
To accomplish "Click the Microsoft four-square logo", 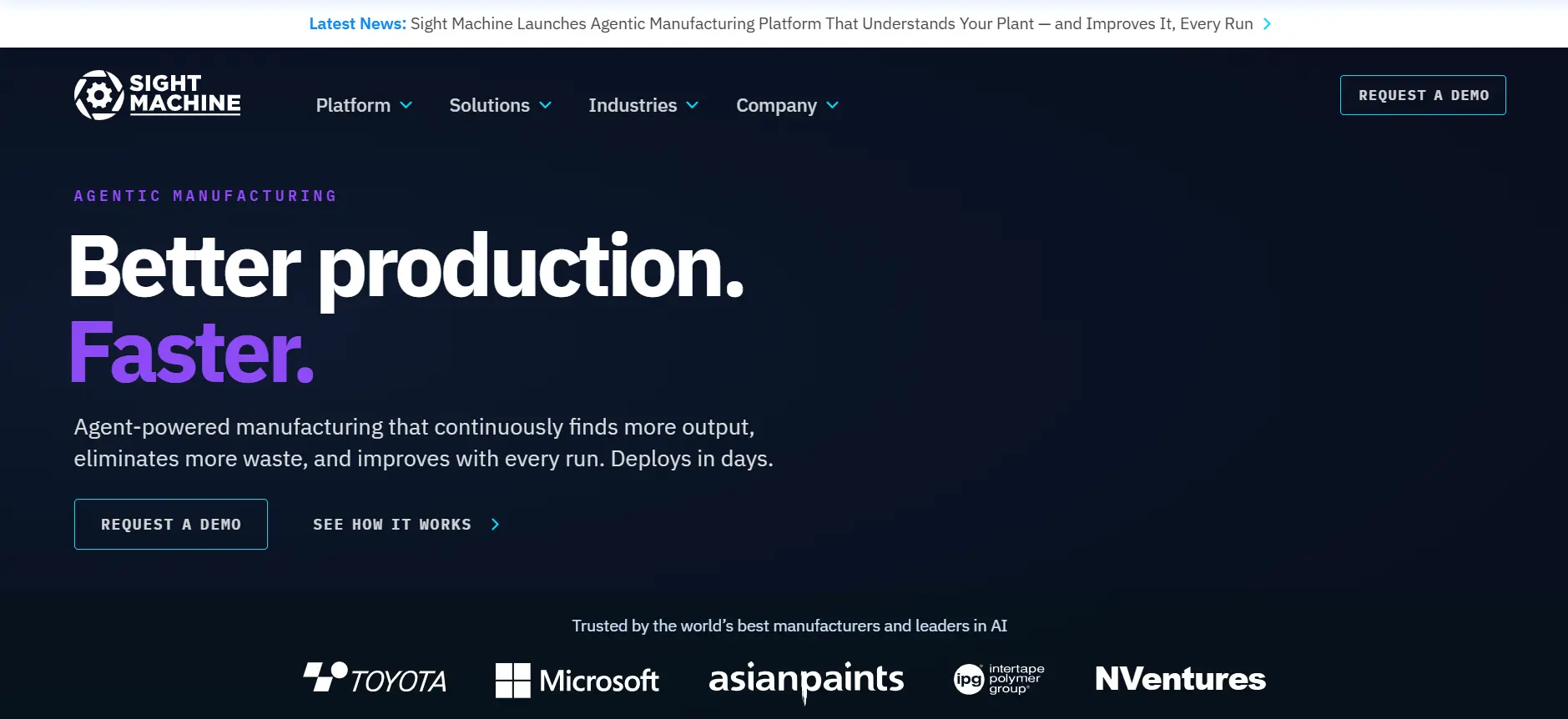I will [x=512, y=681].
